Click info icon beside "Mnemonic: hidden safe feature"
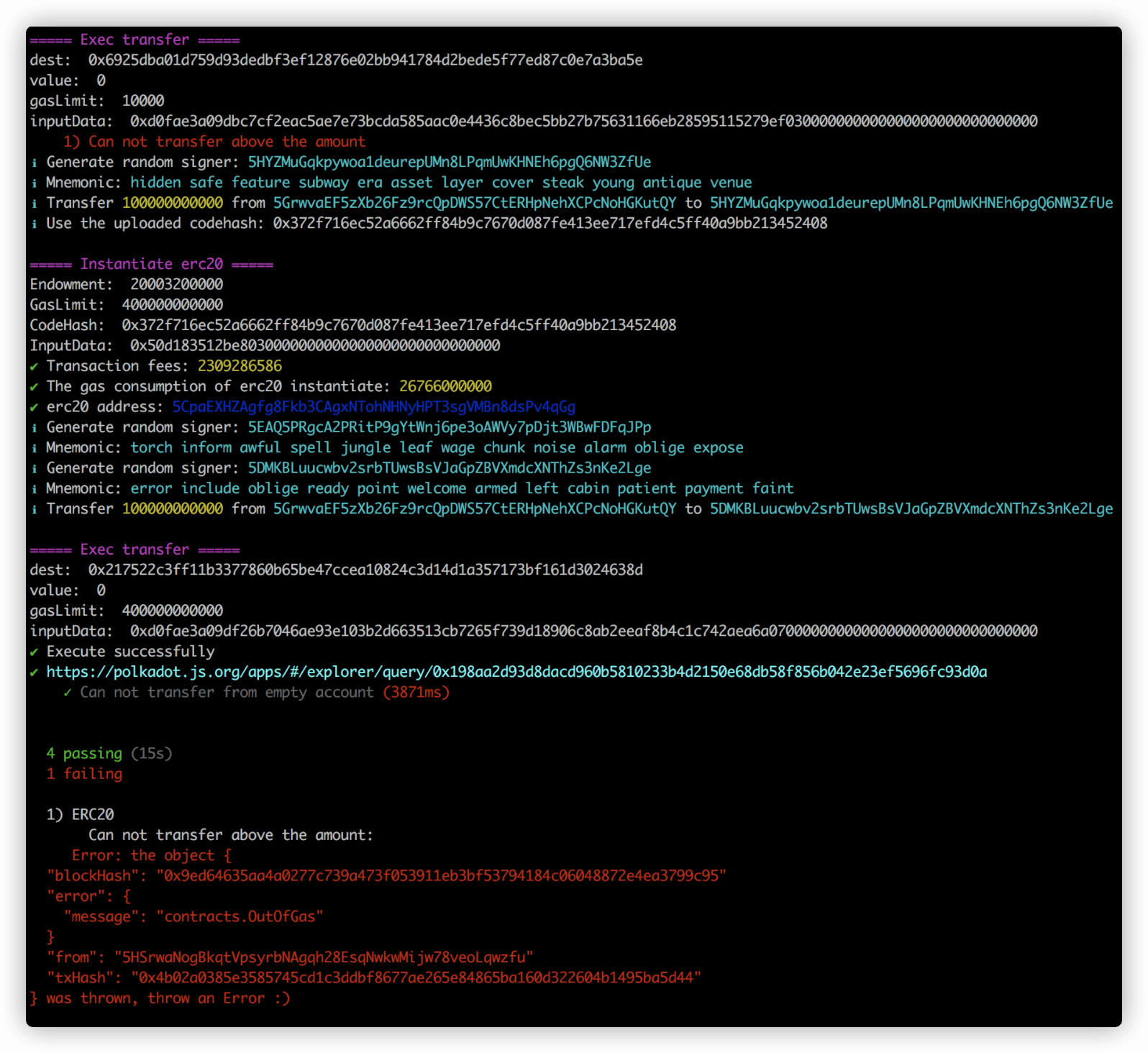Image resolution: width=1148 pixels, height=1053 pixels. tap(34, 183)
